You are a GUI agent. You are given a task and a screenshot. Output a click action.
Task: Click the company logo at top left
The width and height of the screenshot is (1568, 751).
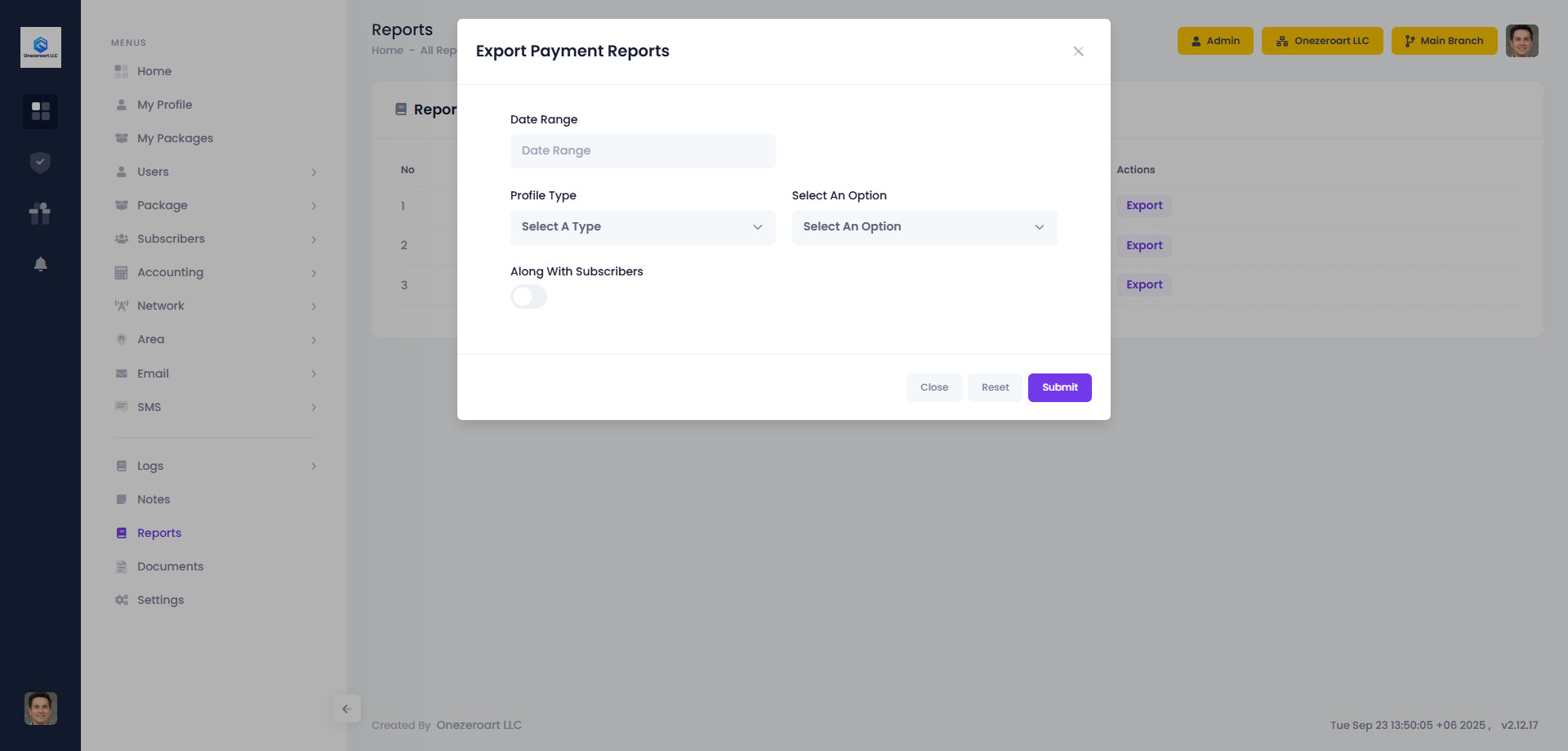40,47
